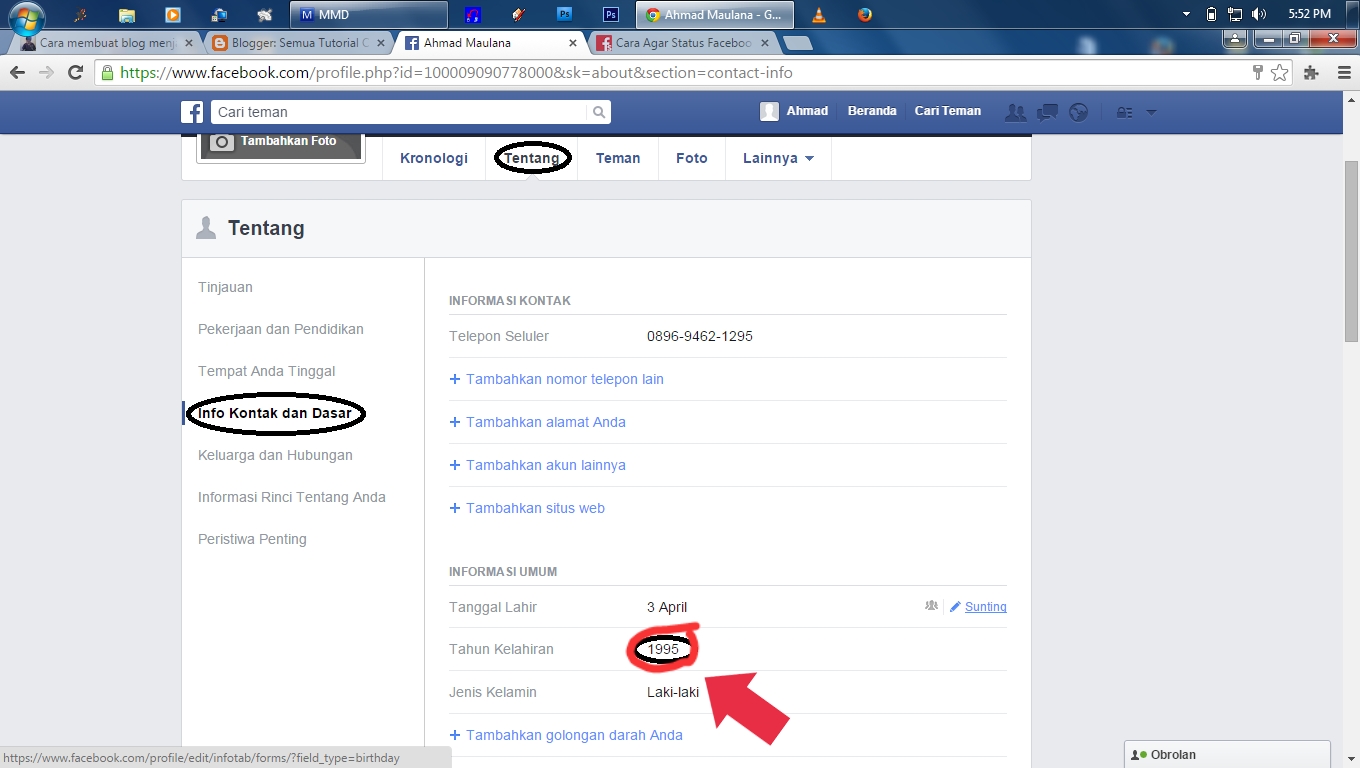Open the Tentang tab

click(532, 158)
